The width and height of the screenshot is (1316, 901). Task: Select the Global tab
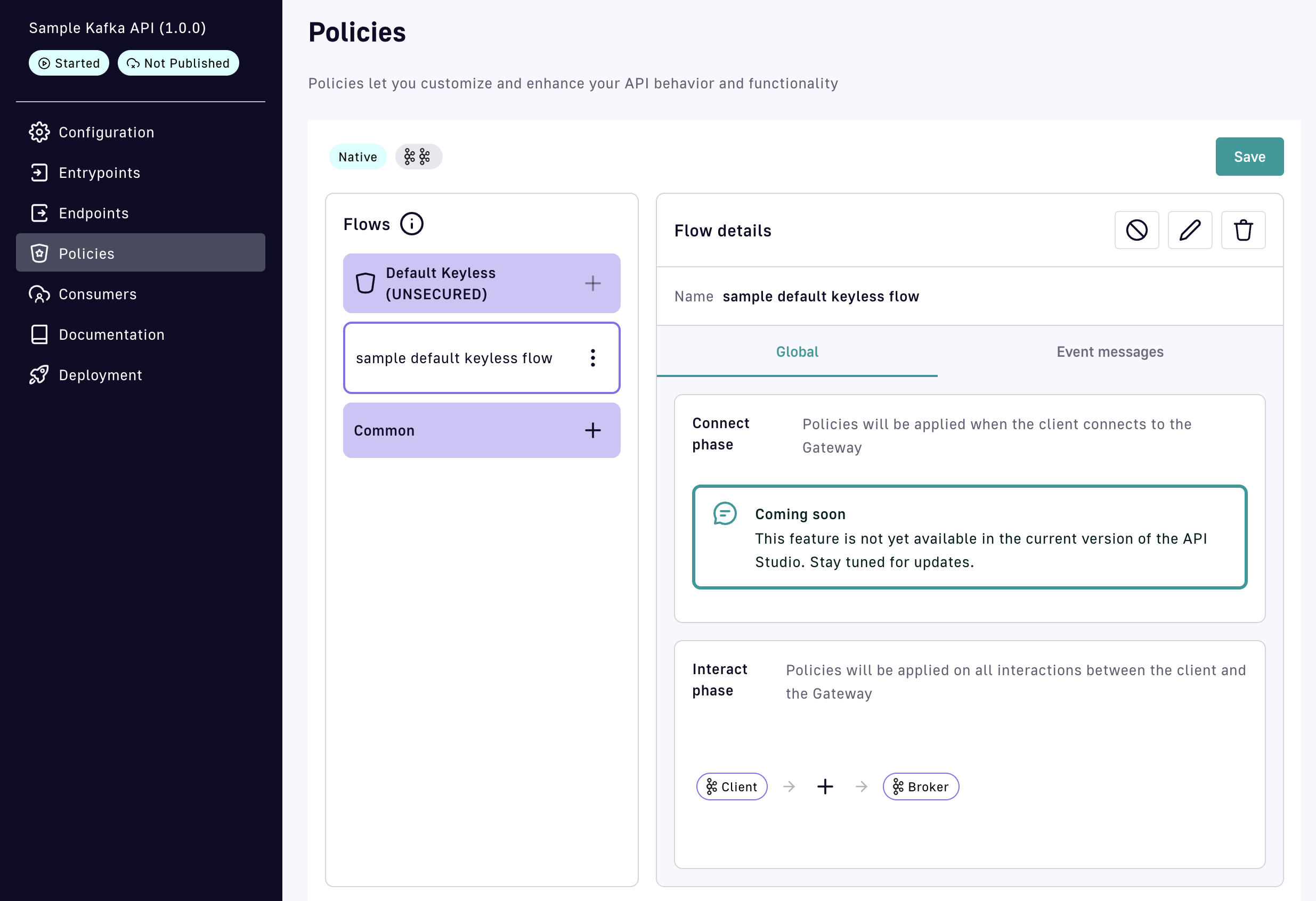click(796, 351)
